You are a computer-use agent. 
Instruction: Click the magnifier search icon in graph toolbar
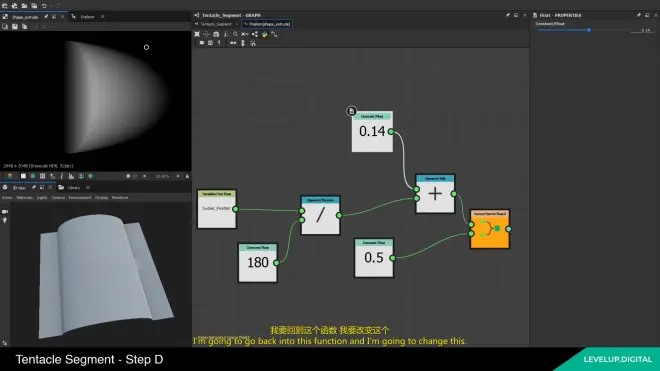pyautogui.click(x=235, y=34)
